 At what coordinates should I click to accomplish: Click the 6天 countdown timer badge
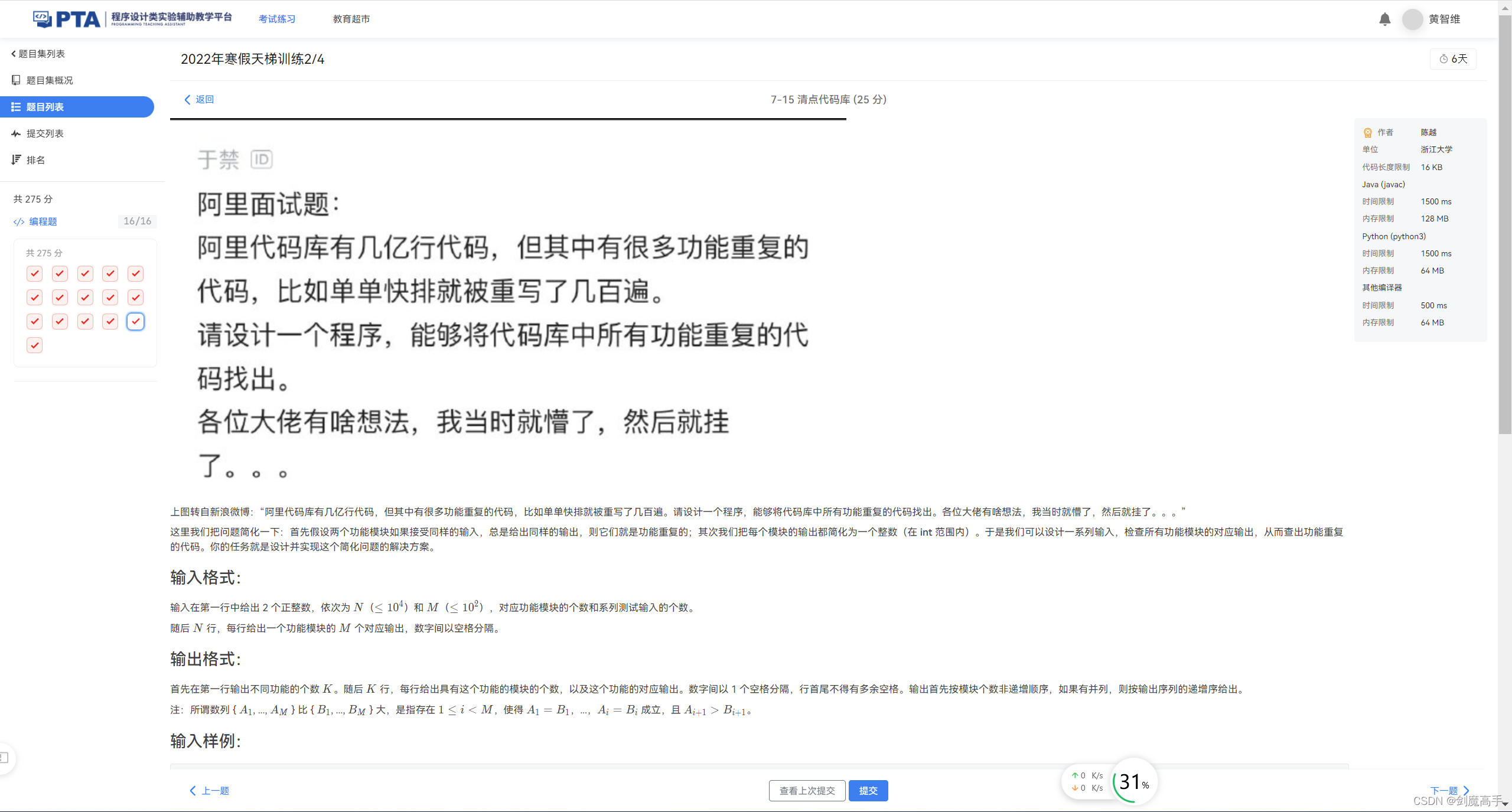point(1453,58)
